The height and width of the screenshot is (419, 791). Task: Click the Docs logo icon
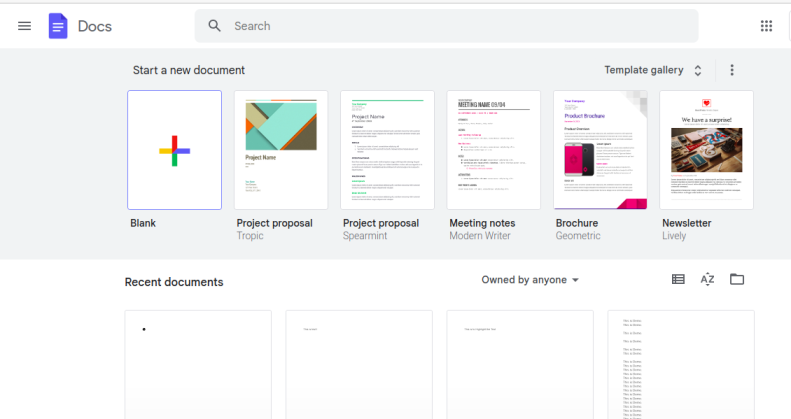pyautogui.click(x=58, y=26)
